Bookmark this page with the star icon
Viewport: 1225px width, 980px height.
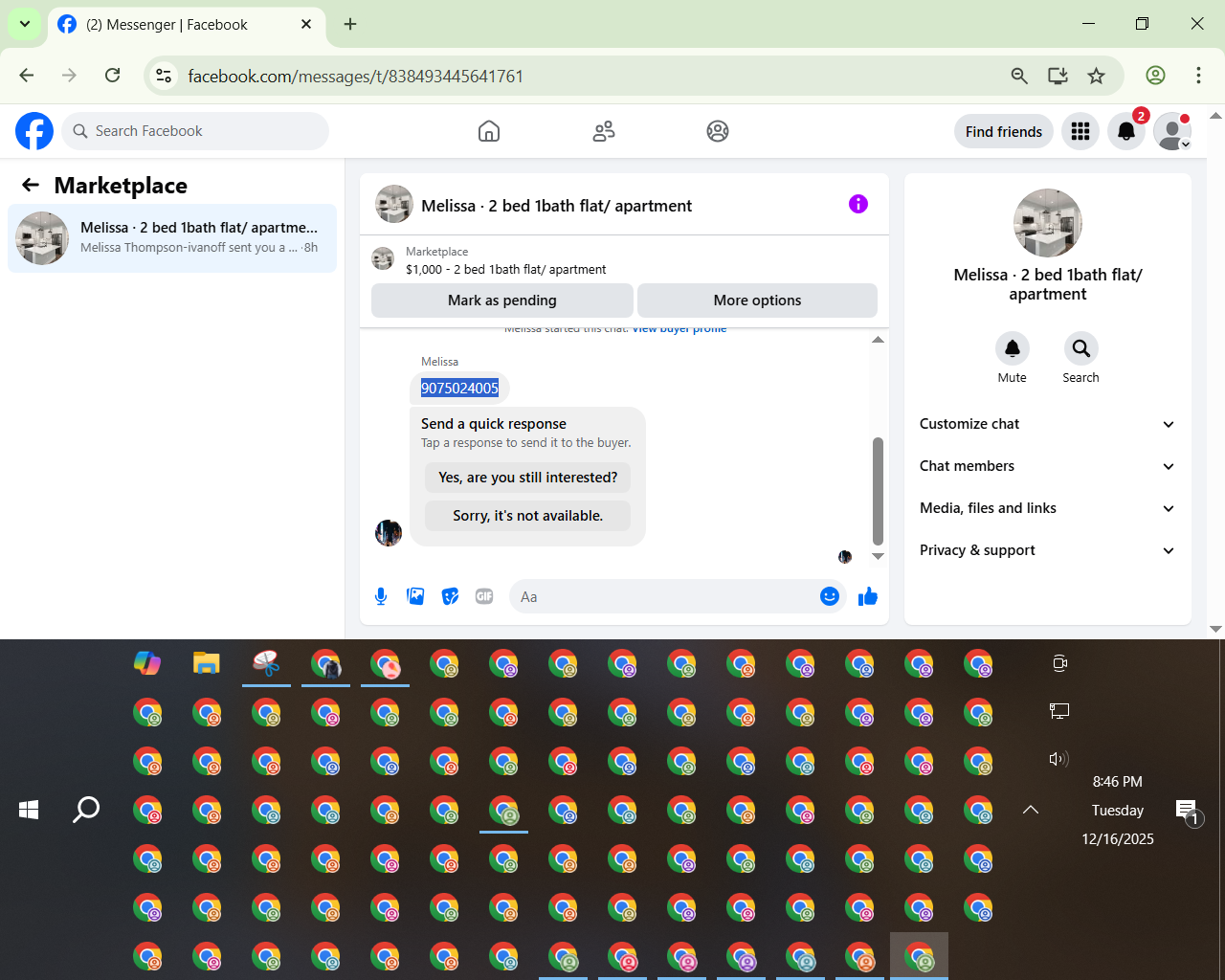(1097, 76)
